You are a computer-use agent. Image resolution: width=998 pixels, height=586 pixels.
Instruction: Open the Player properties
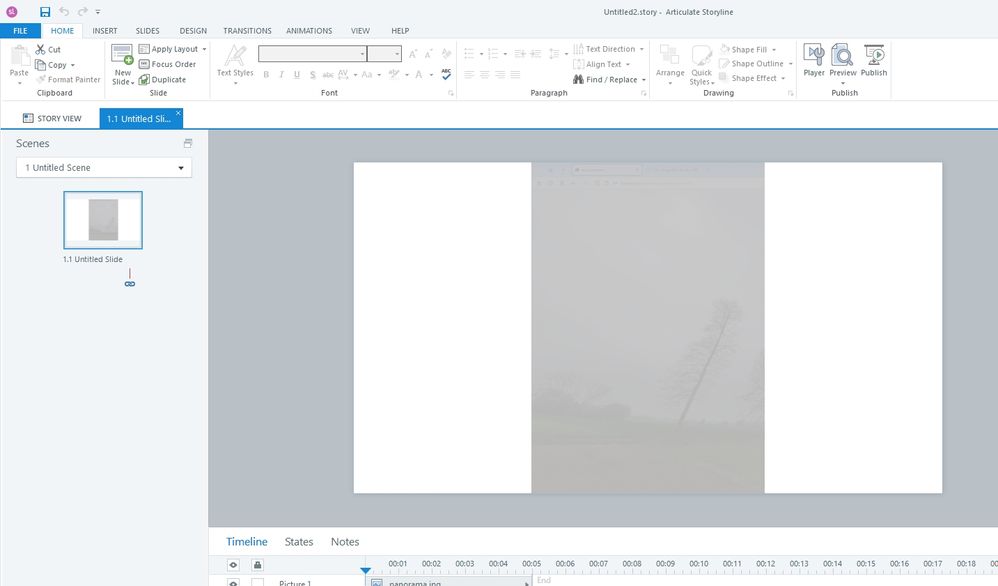point(814,60)
